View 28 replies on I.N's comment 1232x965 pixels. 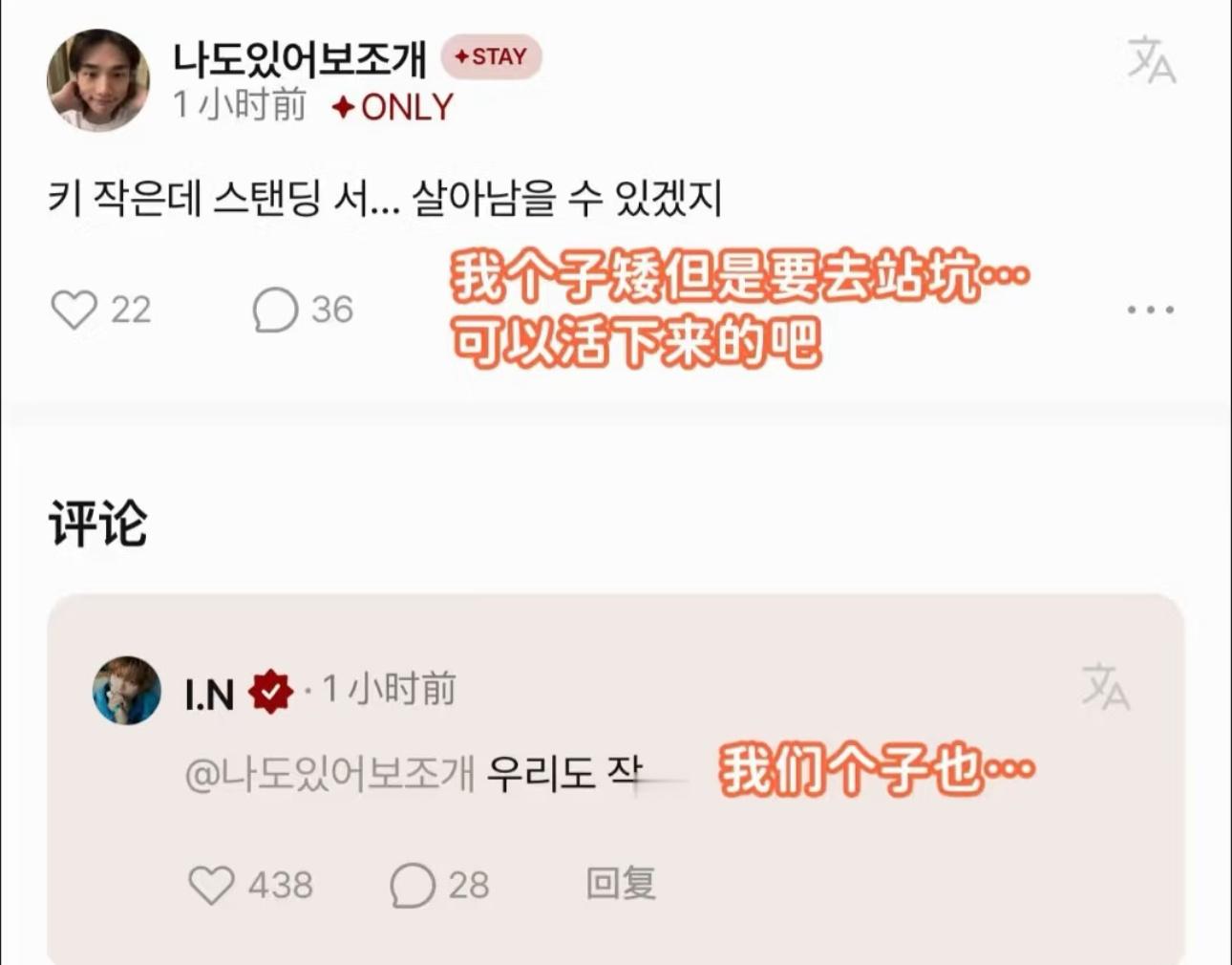click(440, 885)
